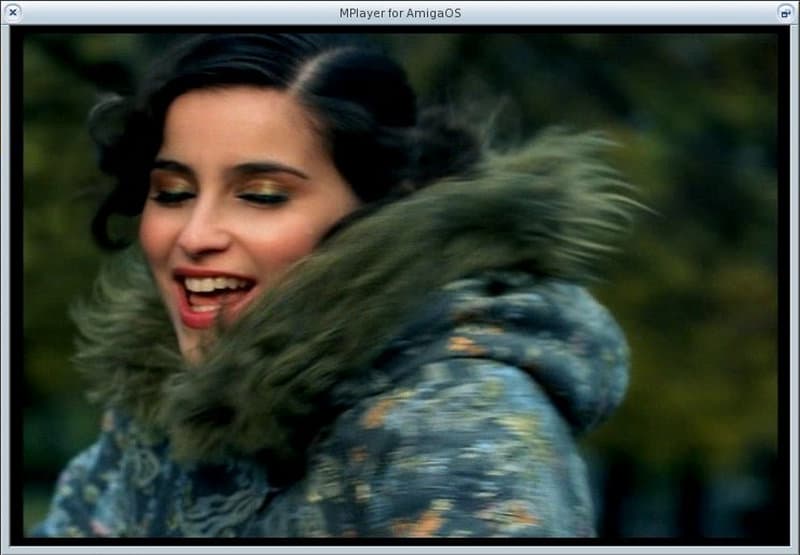Click the video playback area
The width and height of the screenshot is (800, 555).
coord(400,286)
